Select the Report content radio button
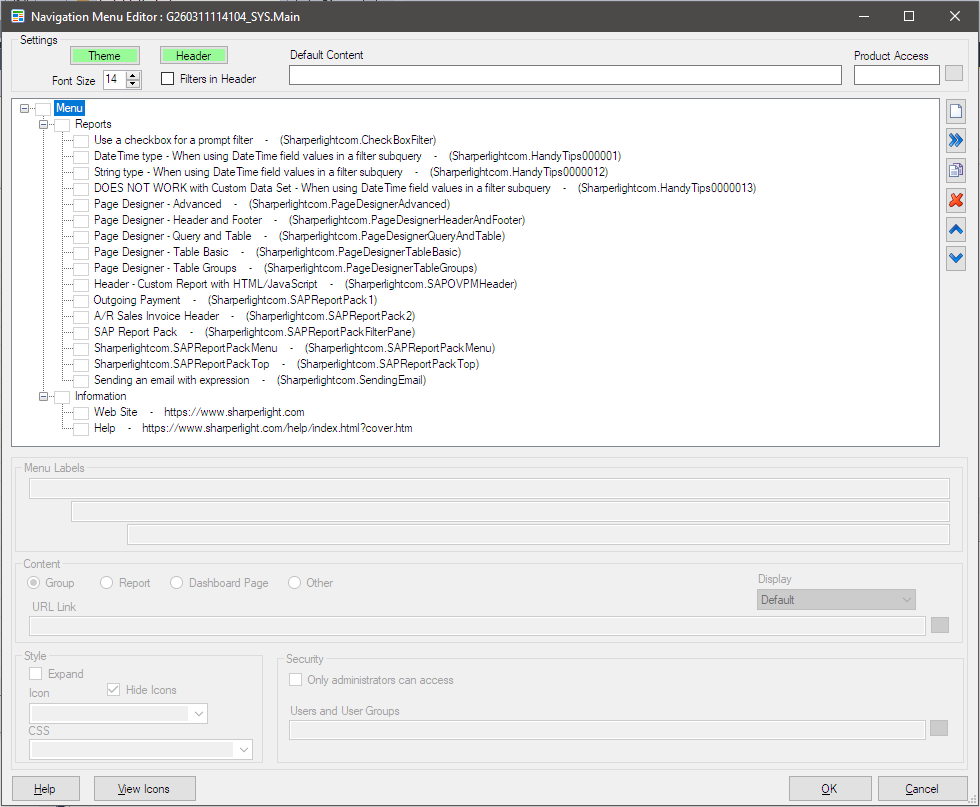Image resolution: width=980 pixels, height=807 pixels. pyautogui.click(x=107, y=583)
